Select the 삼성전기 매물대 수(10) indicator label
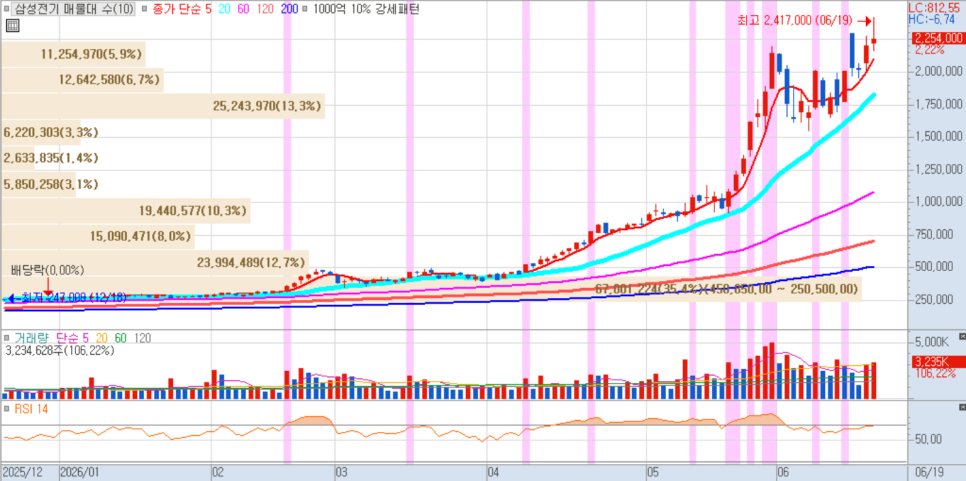Screen dimensions: 966x481 pyautogui.click(x=73, y=9)
